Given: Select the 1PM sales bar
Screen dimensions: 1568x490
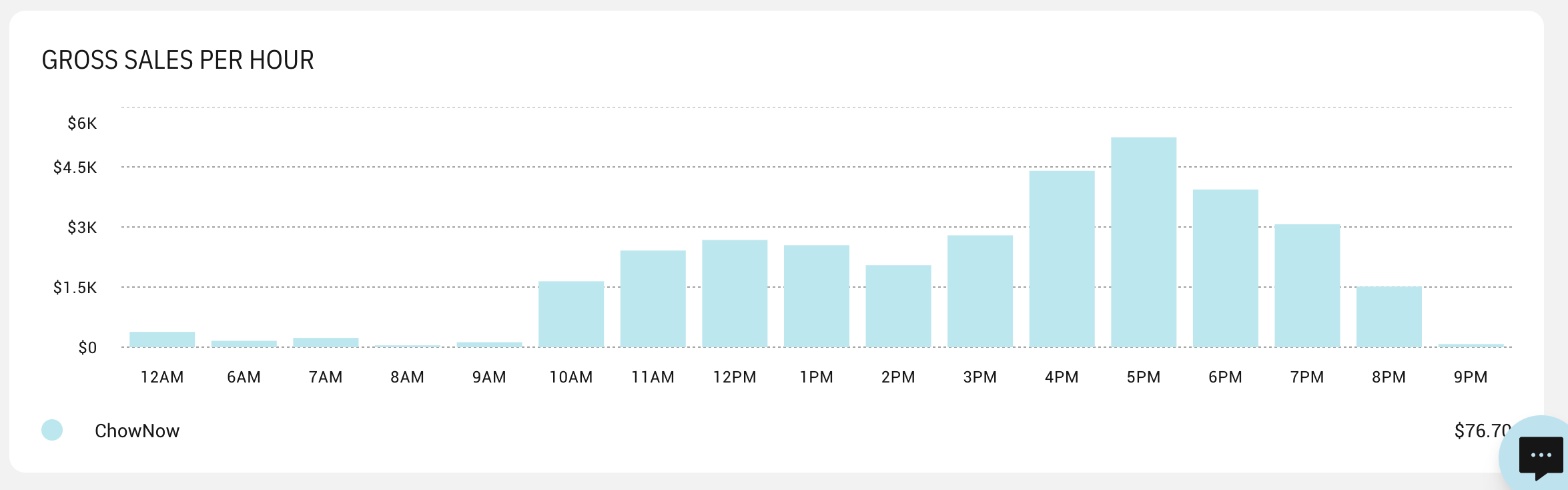Looking at the screenshot, I should point(816,296).
